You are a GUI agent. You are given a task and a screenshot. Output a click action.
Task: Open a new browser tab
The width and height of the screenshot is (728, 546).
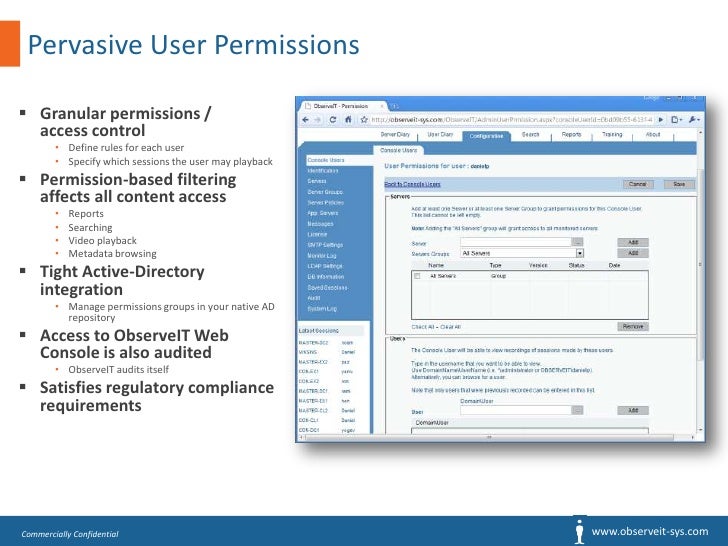pyautogui.click(x=394, y=106)
